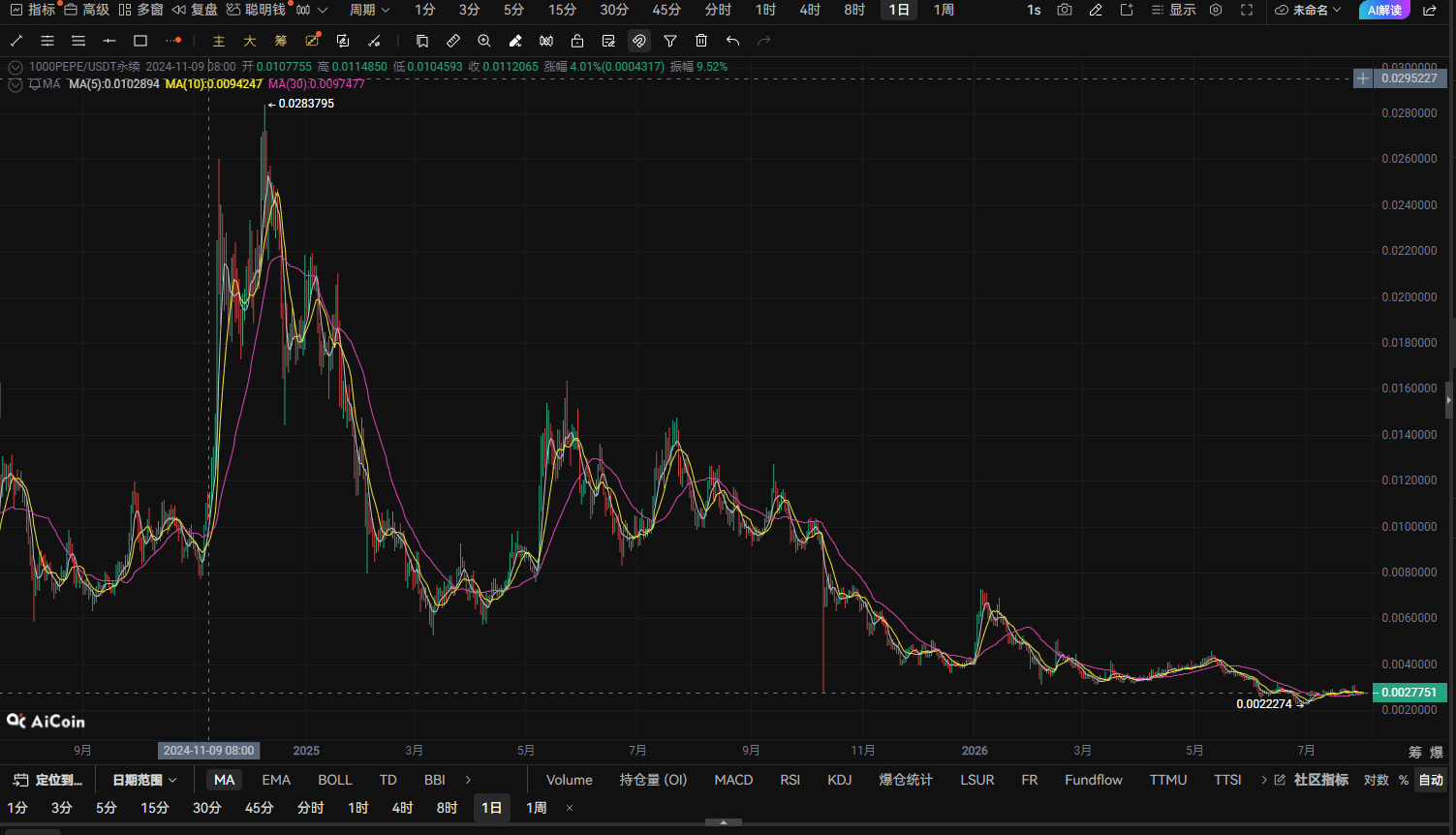Click the bookmark copy icon in the drawing toolbar

[x=422, y=41]
